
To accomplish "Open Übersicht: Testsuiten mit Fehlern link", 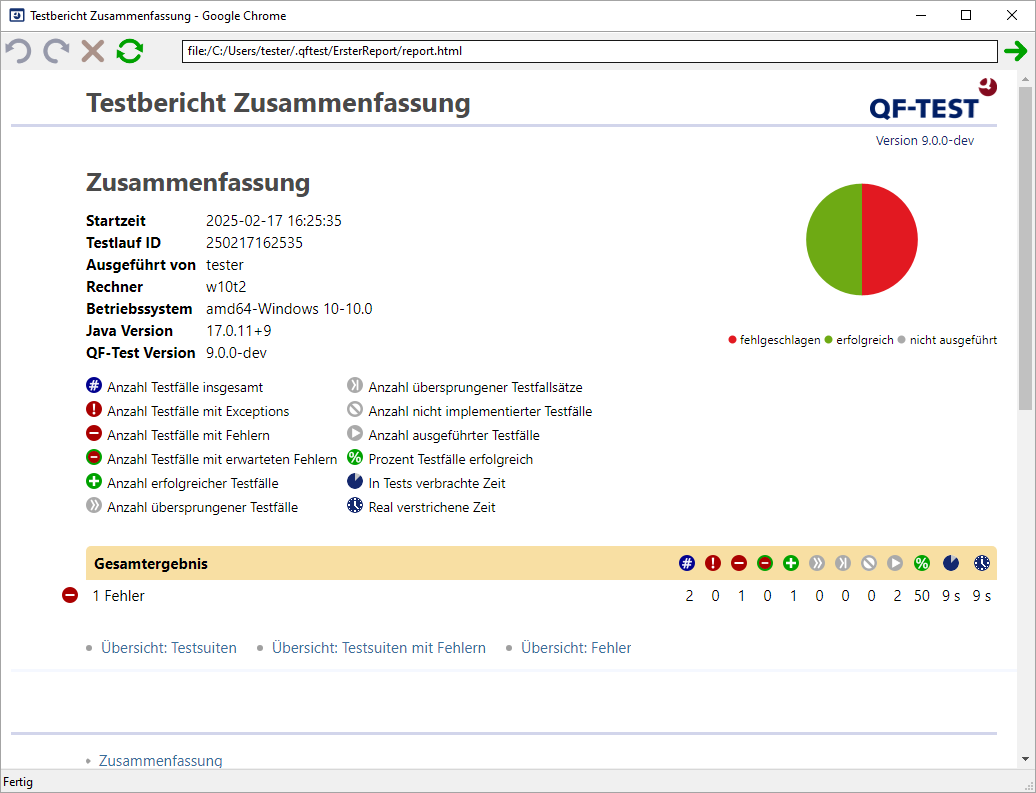I will click(379, 648).
